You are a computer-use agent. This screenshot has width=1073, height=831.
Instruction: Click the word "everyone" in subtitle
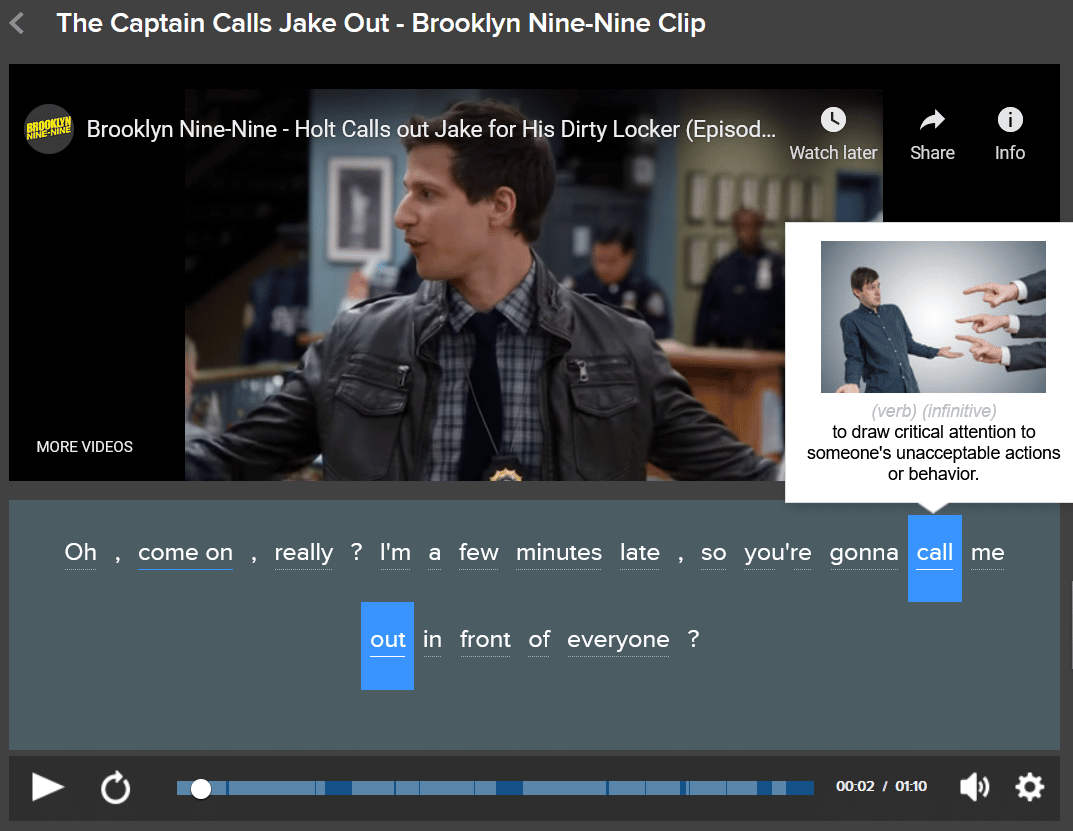(618, 640)
